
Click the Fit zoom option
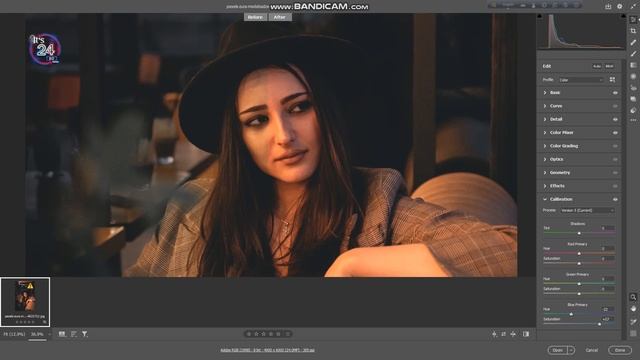click(14, 334)
